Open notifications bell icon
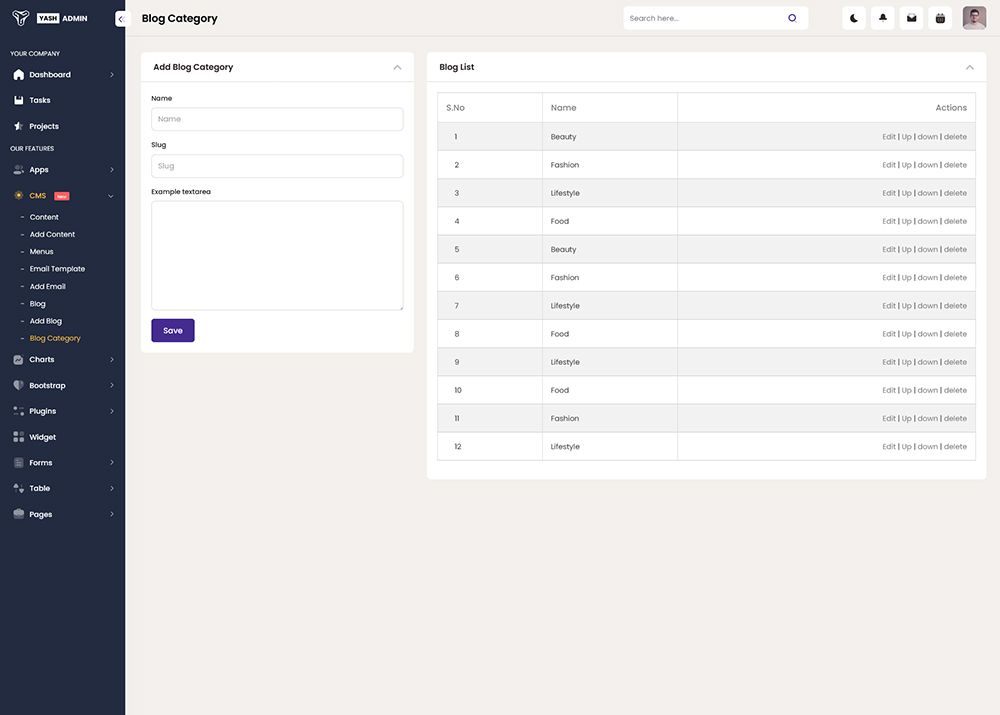Viewport: 1000px width, 715px height. pyautogui.click(x=883, y=18)
